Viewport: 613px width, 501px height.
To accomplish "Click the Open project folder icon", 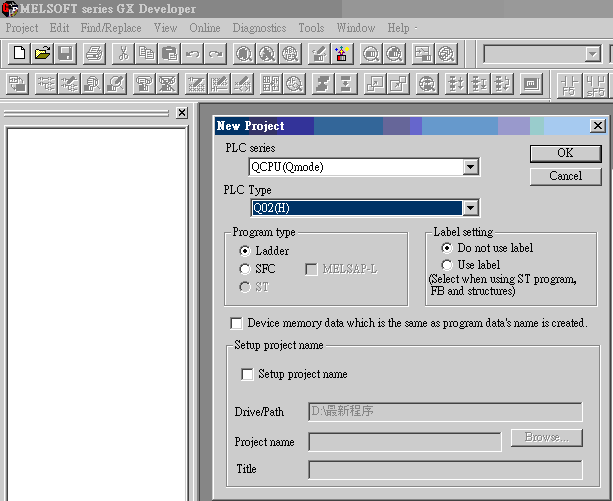I will click(42, 53).
